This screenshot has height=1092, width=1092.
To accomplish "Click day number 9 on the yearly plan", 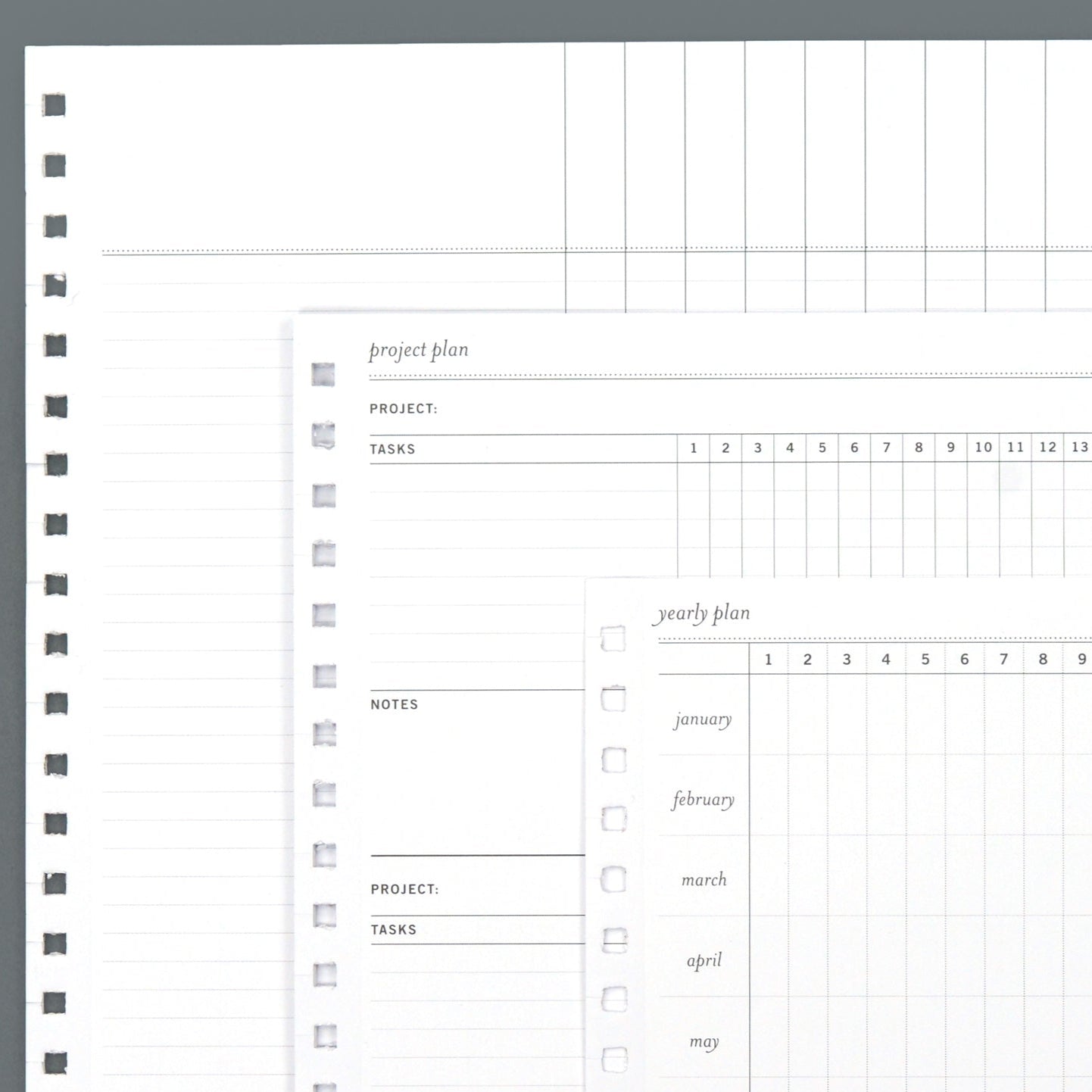I will (1082, 660).
